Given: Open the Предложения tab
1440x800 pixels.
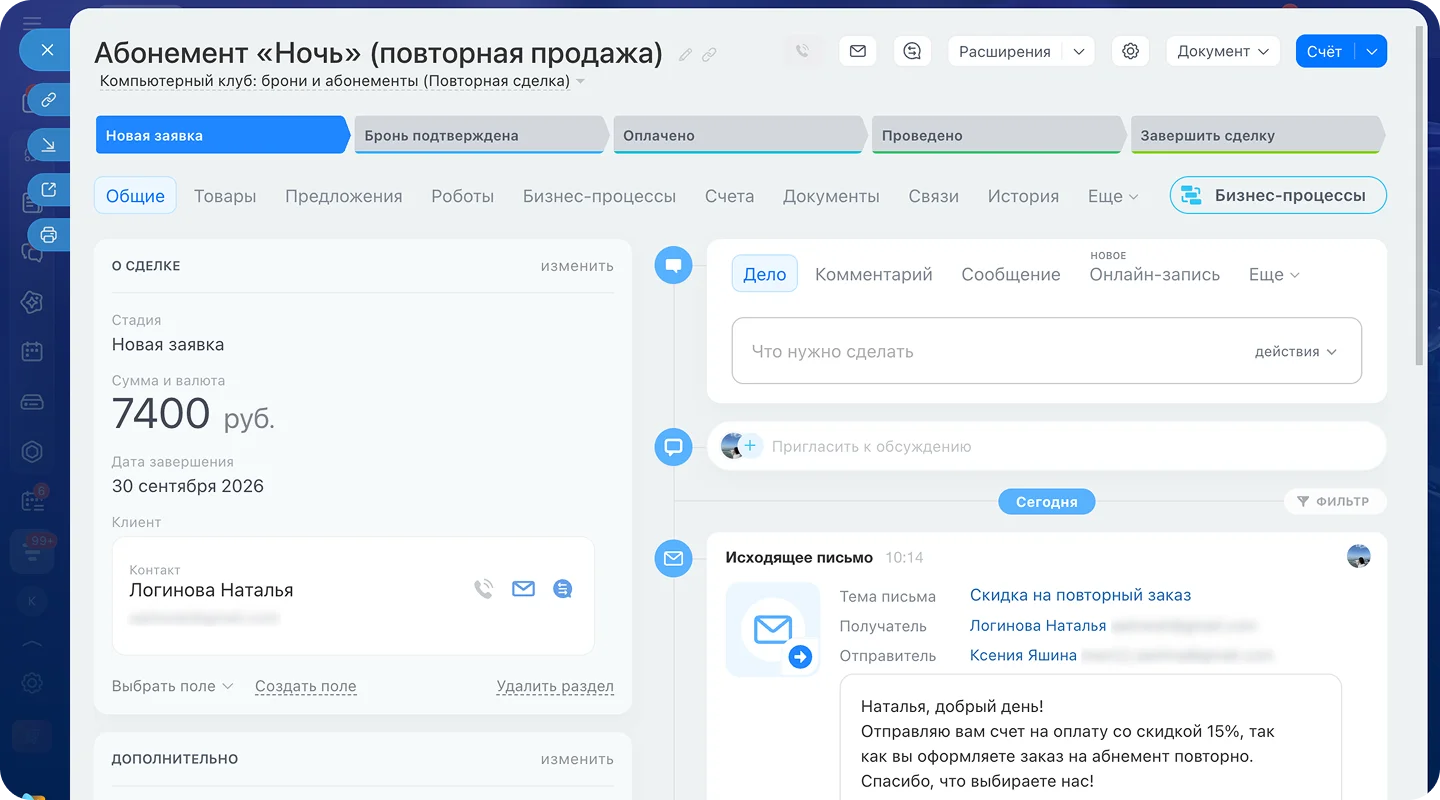Looking at the screenshot, I should pyautogui.click(x=344, y=196).
